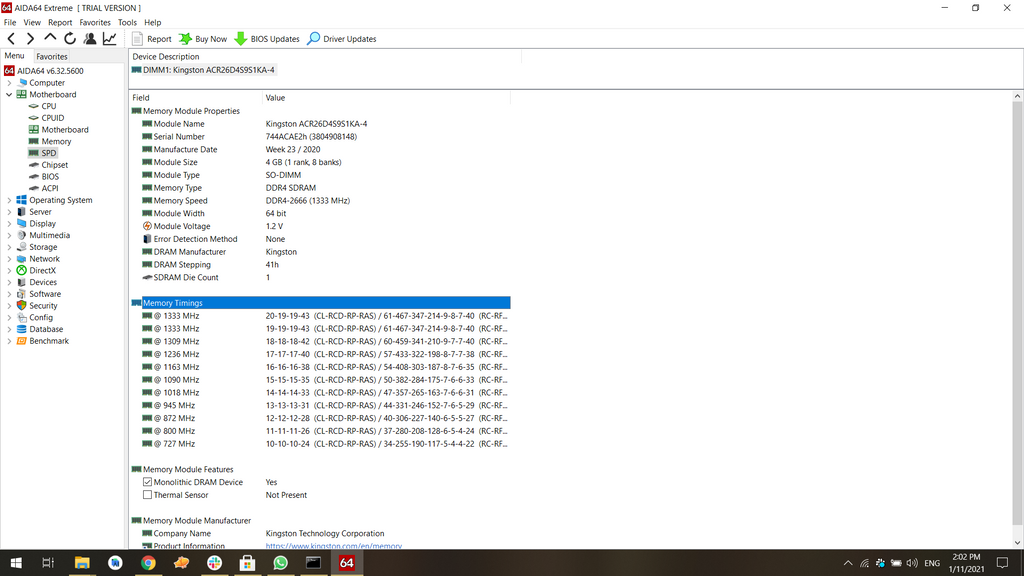Screen dimensions: 1024x576
Task: Click the Value column header
Action: (x=386, y=98)
